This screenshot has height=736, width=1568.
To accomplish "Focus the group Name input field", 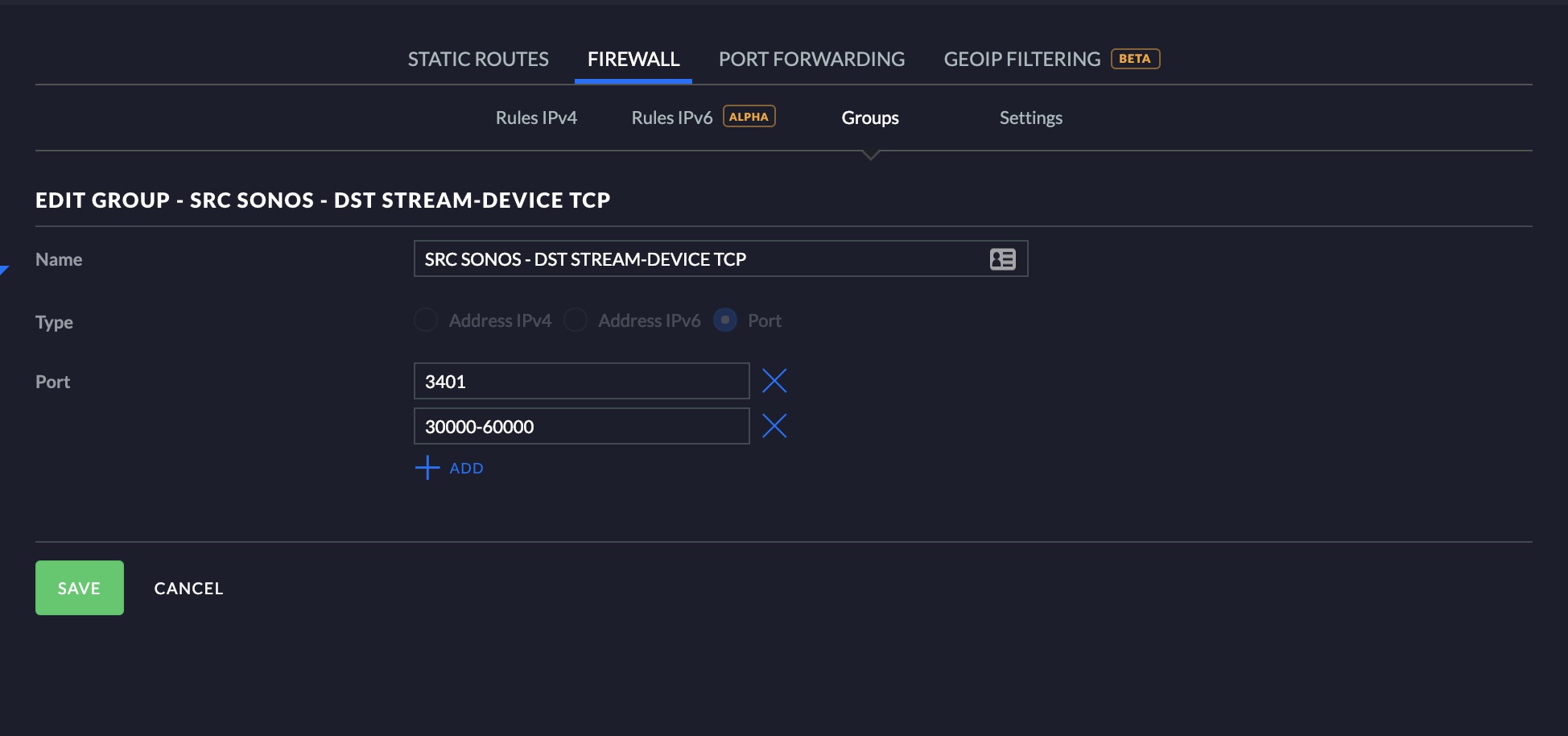I will point(720,258).
